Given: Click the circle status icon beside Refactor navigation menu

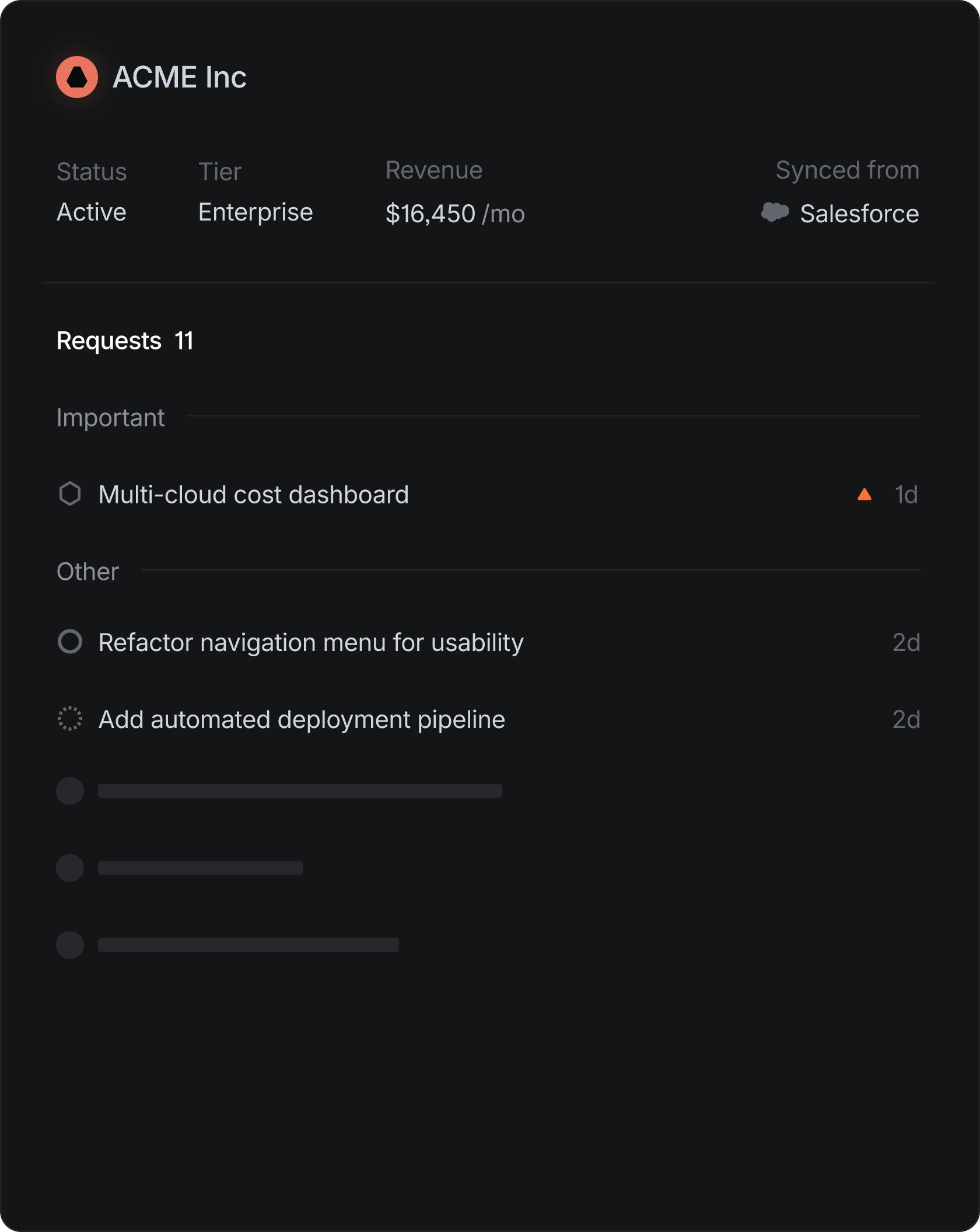Looking at the screenshot, I should 70,642.
